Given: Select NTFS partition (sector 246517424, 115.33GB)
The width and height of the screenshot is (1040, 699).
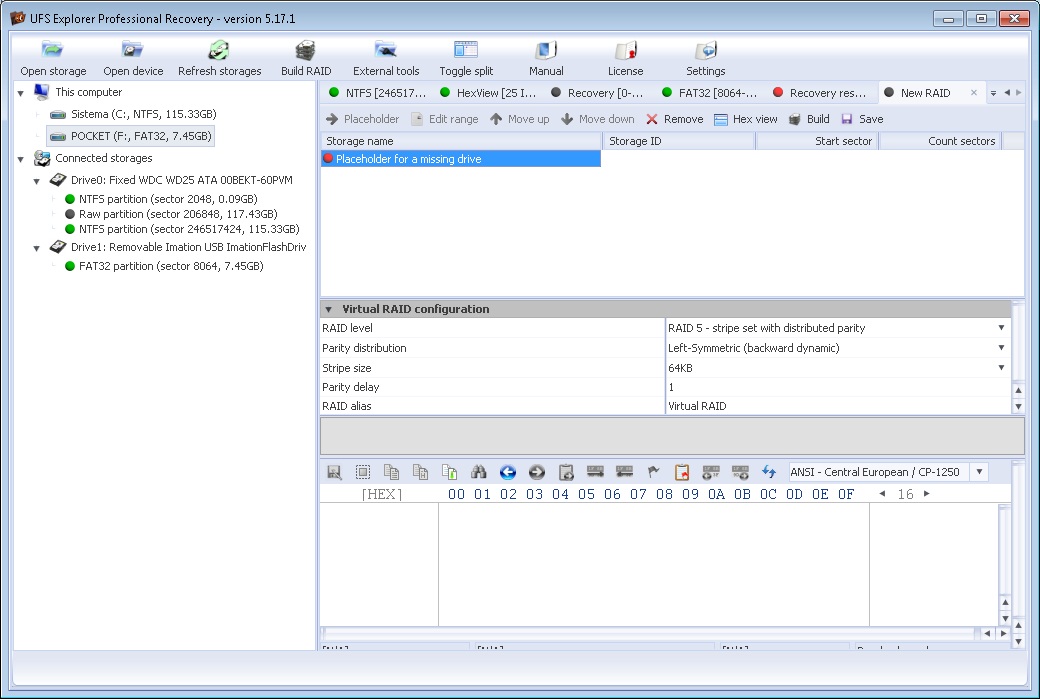Looking at the screenshot, I should click(182, 229).
